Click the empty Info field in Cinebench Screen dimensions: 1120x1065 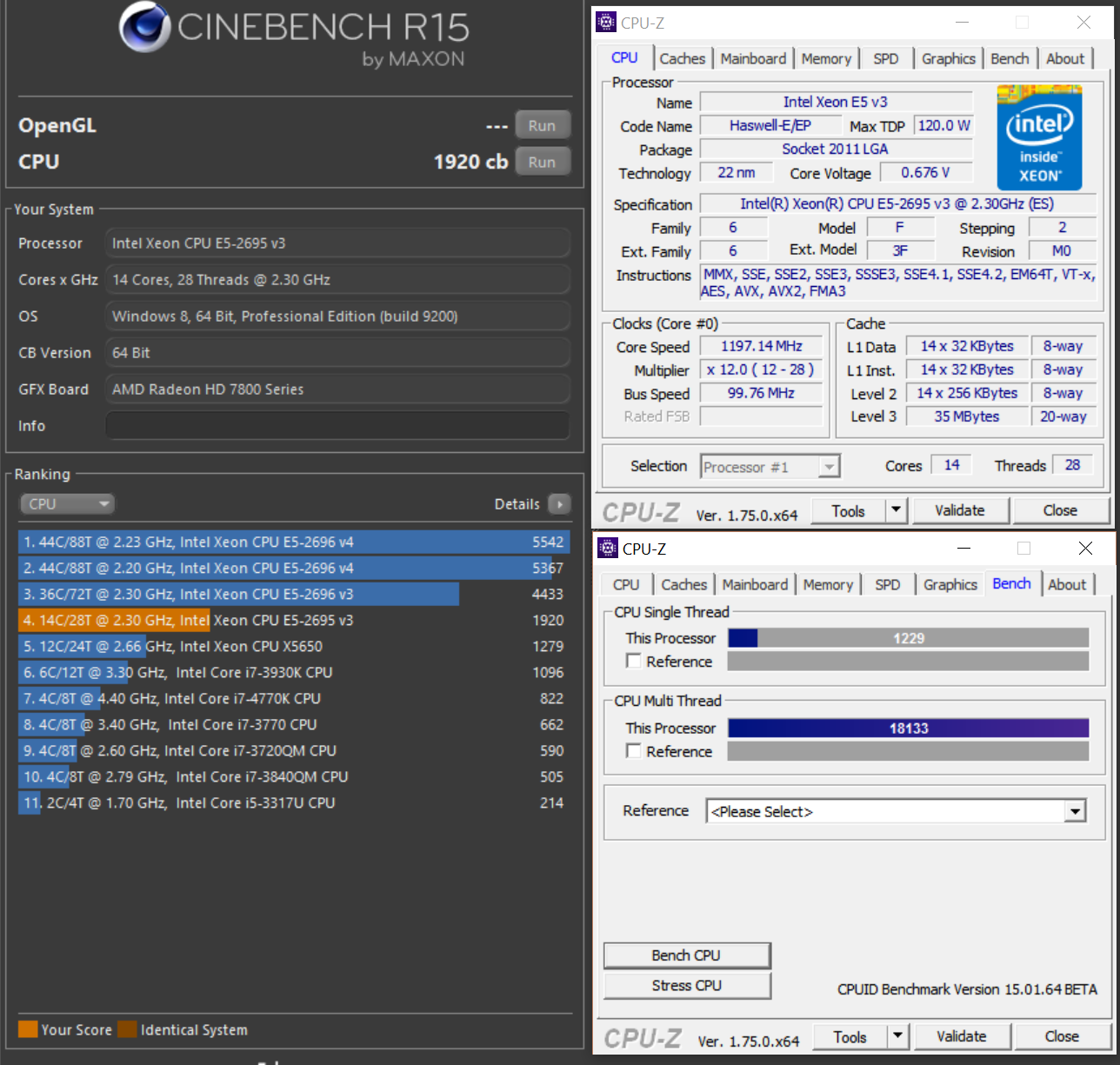pos(337,426)
